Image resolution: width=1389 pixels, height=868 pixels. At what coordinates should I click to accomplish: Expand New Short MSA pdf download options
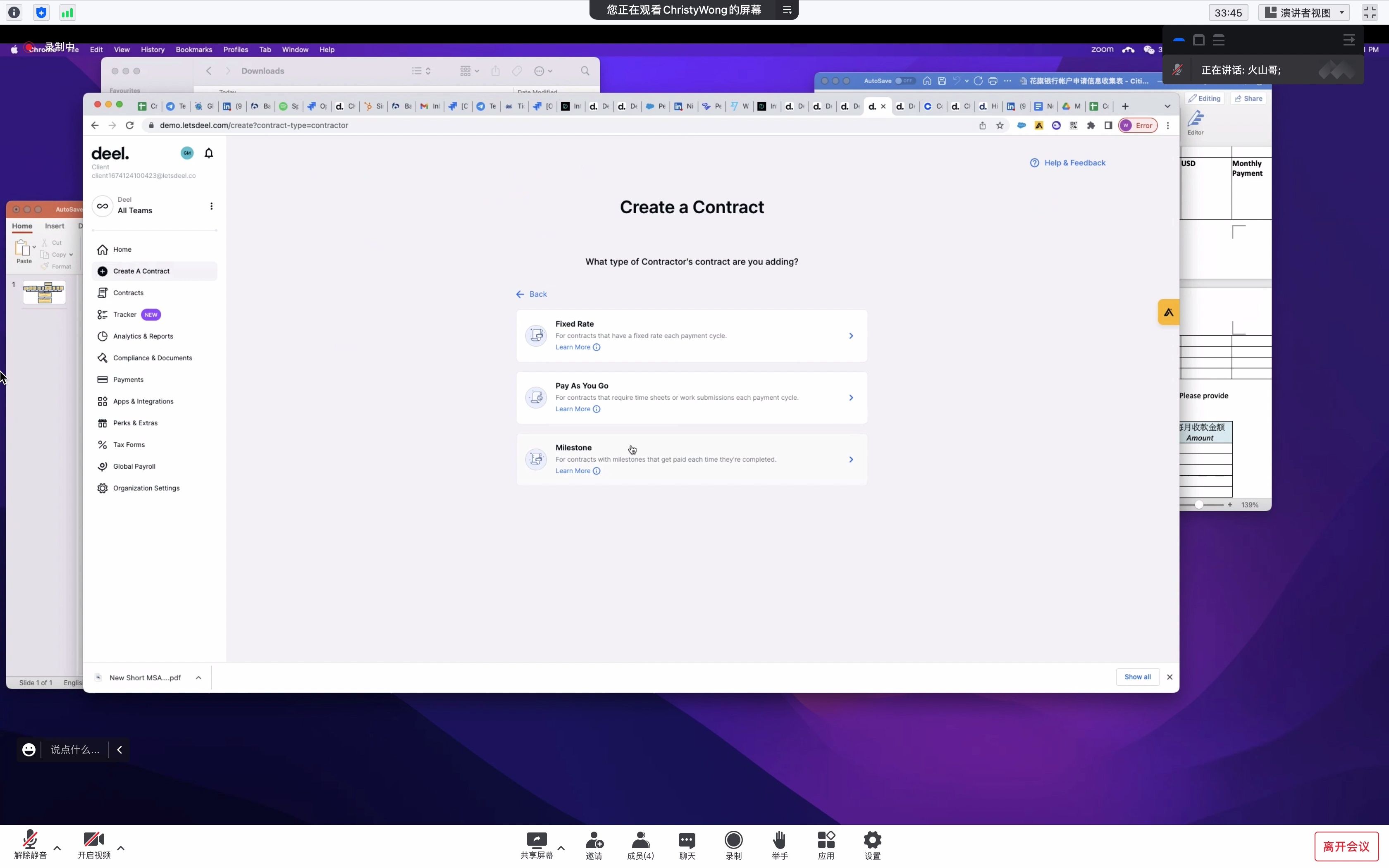(198, 677)
